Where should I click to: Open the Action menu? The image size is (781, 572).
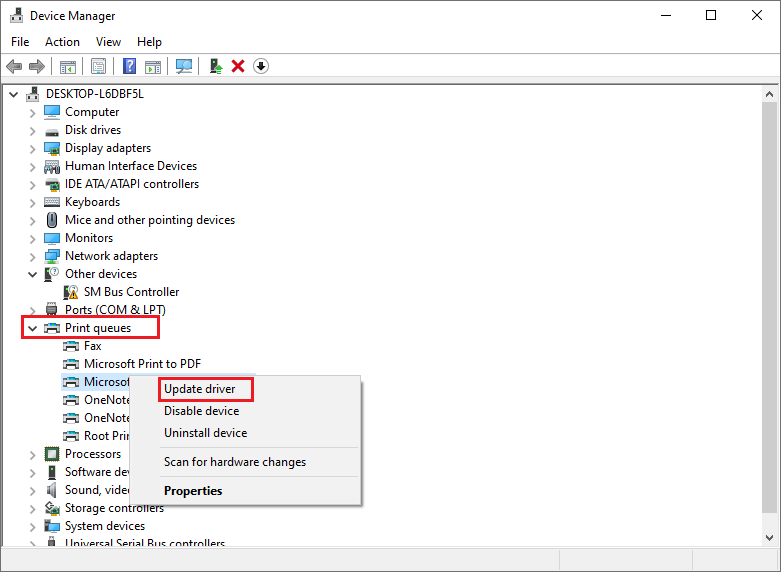click(62, 42)
